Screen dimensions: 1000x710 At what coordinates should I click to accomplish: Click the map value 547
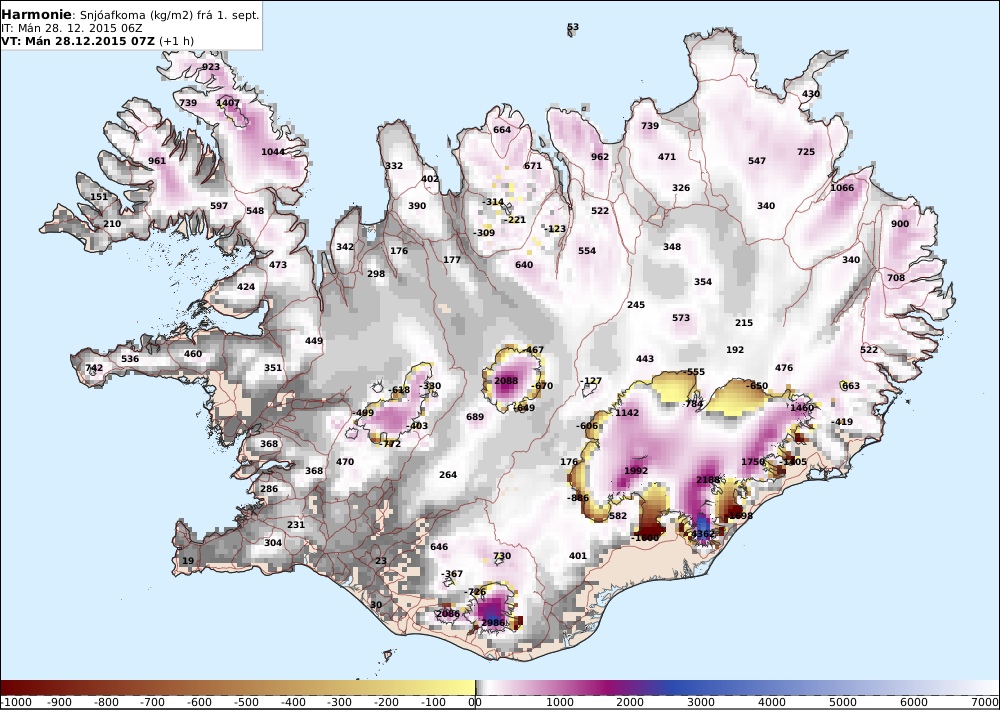pos(757,161)
